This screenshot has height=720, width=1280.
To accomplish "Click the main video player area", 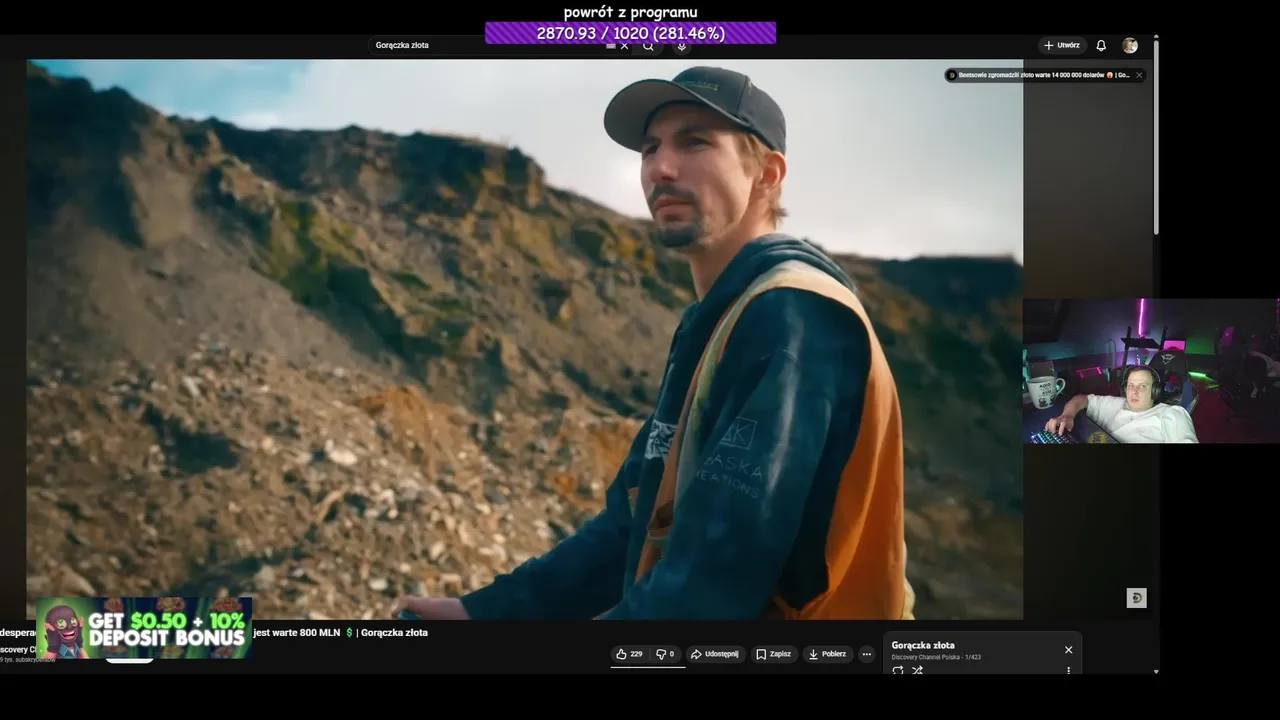I will pyautogui.click(x=524, y=339).
